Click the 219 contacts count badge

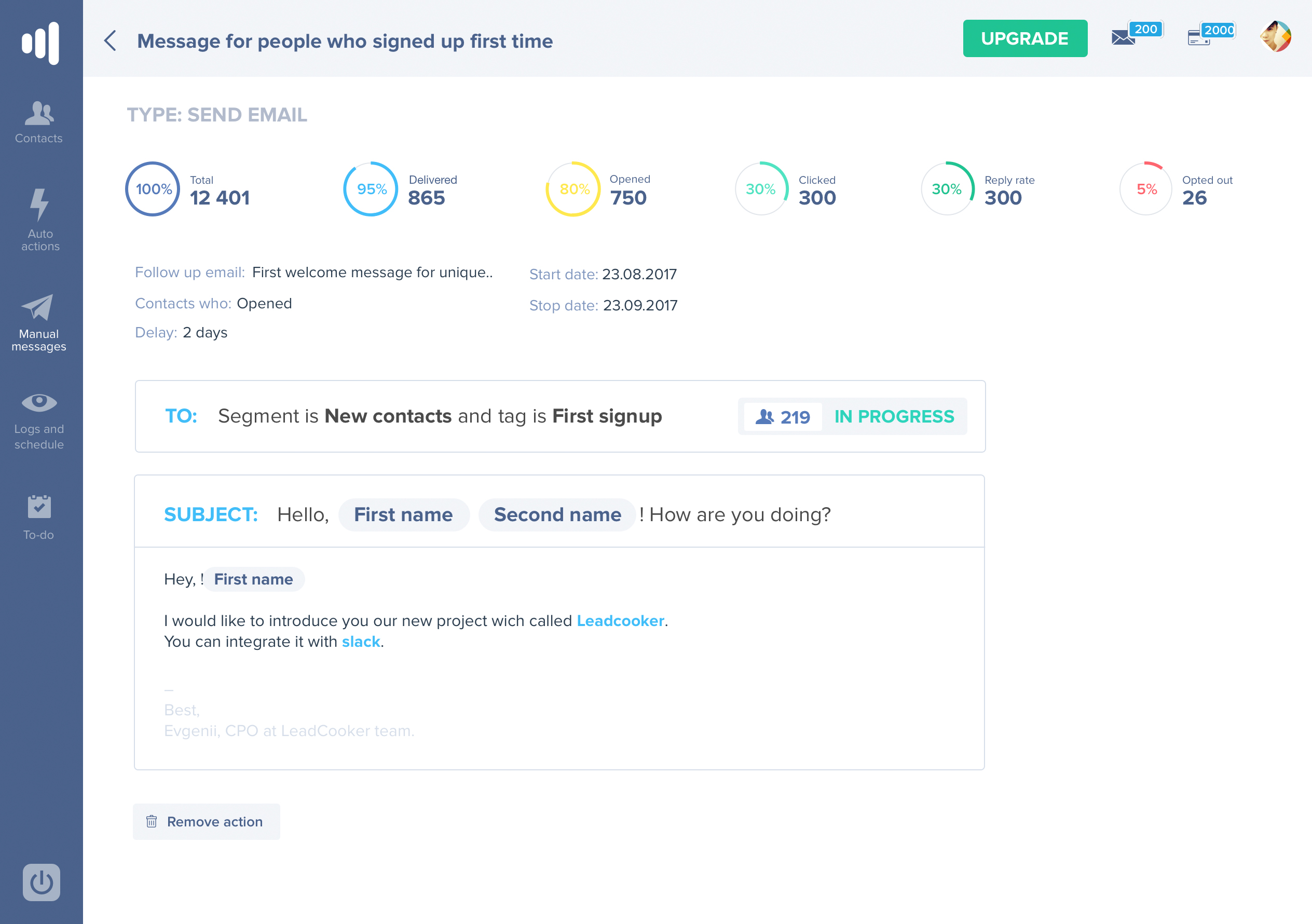[x=783, y=416]
